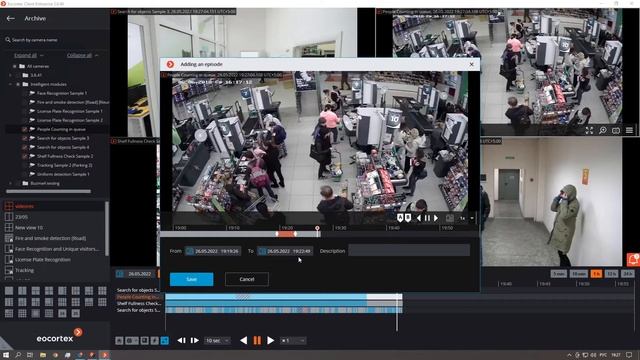640x360 pixels.
Task: Play forward in the dialog player
Action: [436, 218]
